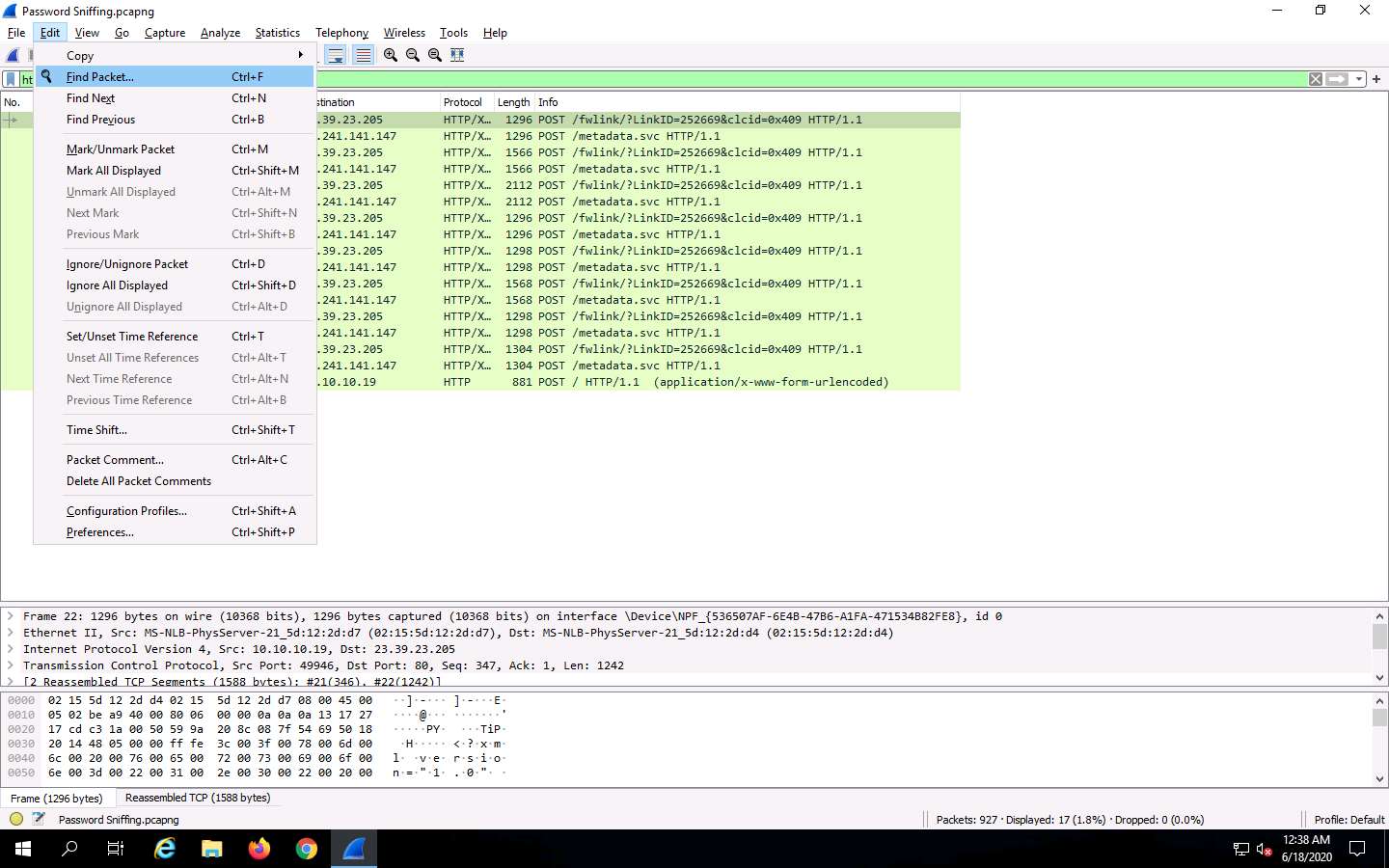The width and height of the screenshot is (1389, 868).
Task: Expand the Internet Protocol Version 4 row
Action: point(11,649)
